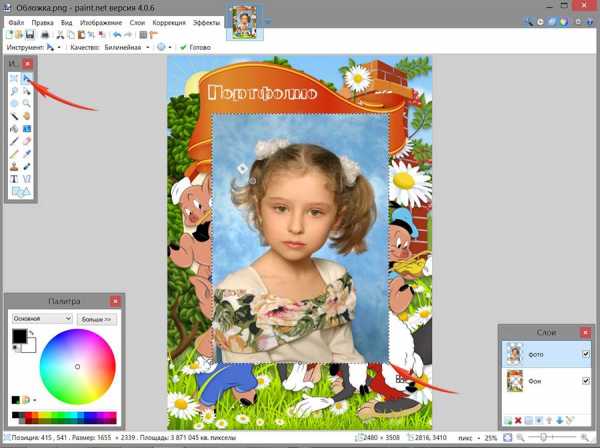
Task: Open the Файл menu
Action: [x=16, y=23]
